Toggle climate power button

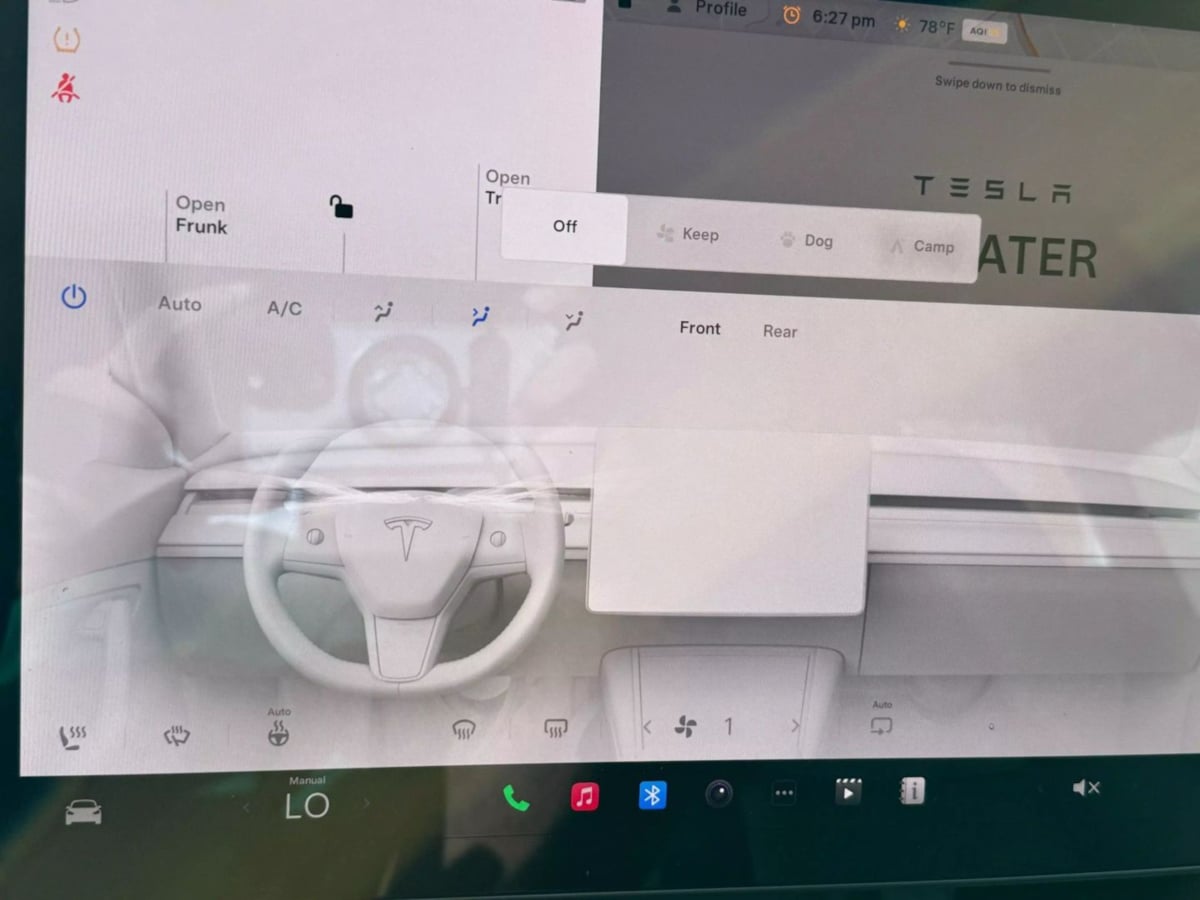coord(74,297)
